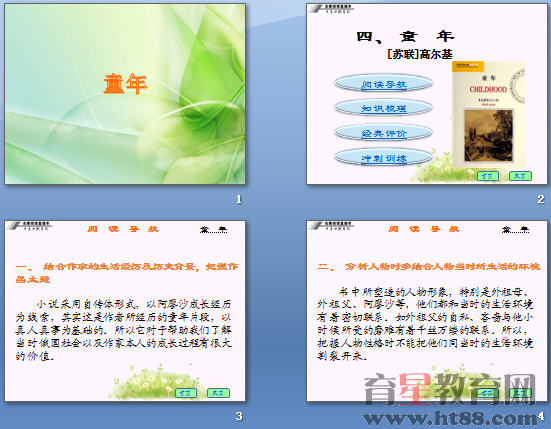The width and height of the screenshot is (551, 429).
Task: Click the 阅读导航 oval button
Action: (383, 84)
